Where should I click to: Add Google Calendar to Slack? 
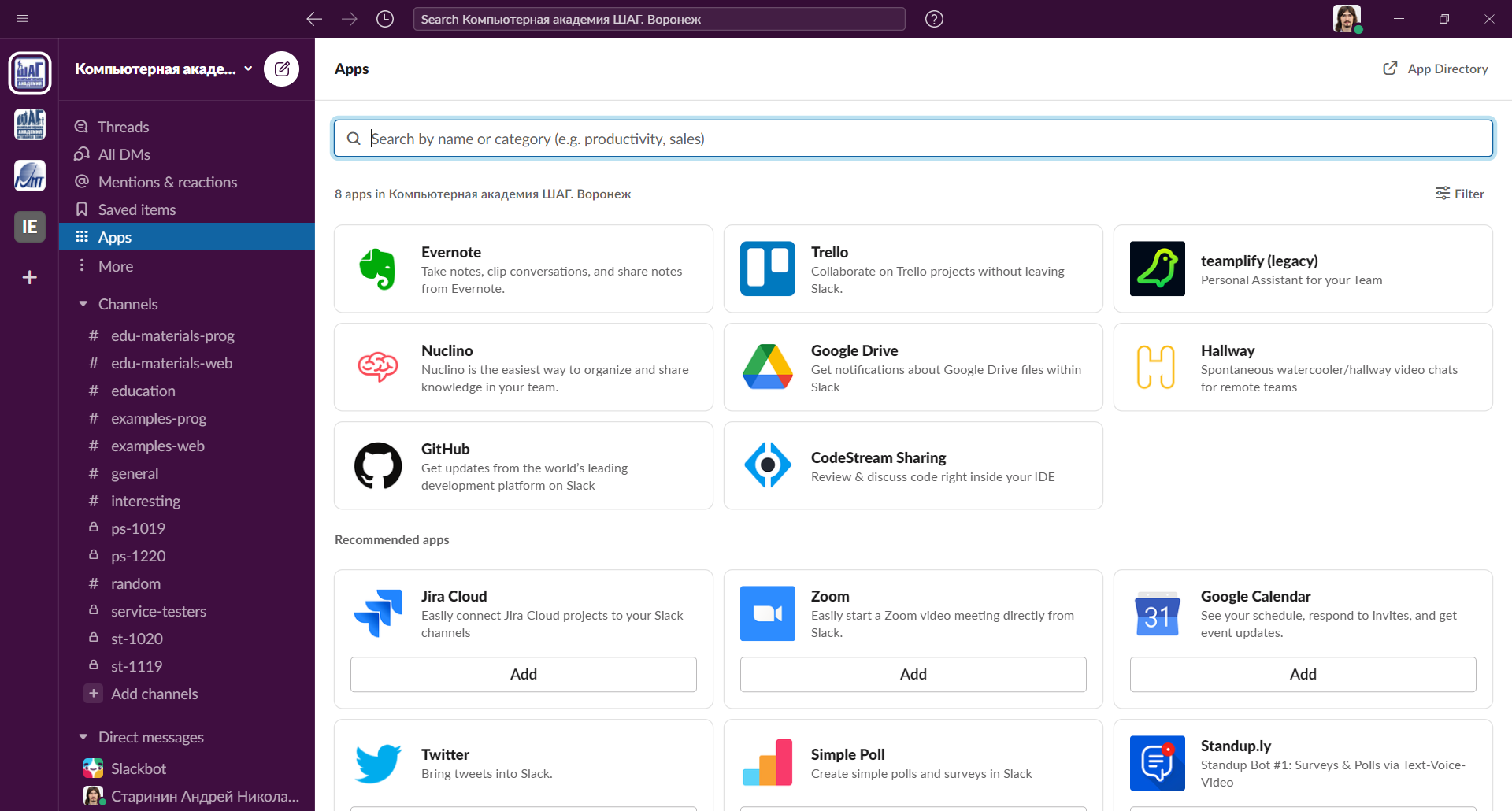[1303, 674]
